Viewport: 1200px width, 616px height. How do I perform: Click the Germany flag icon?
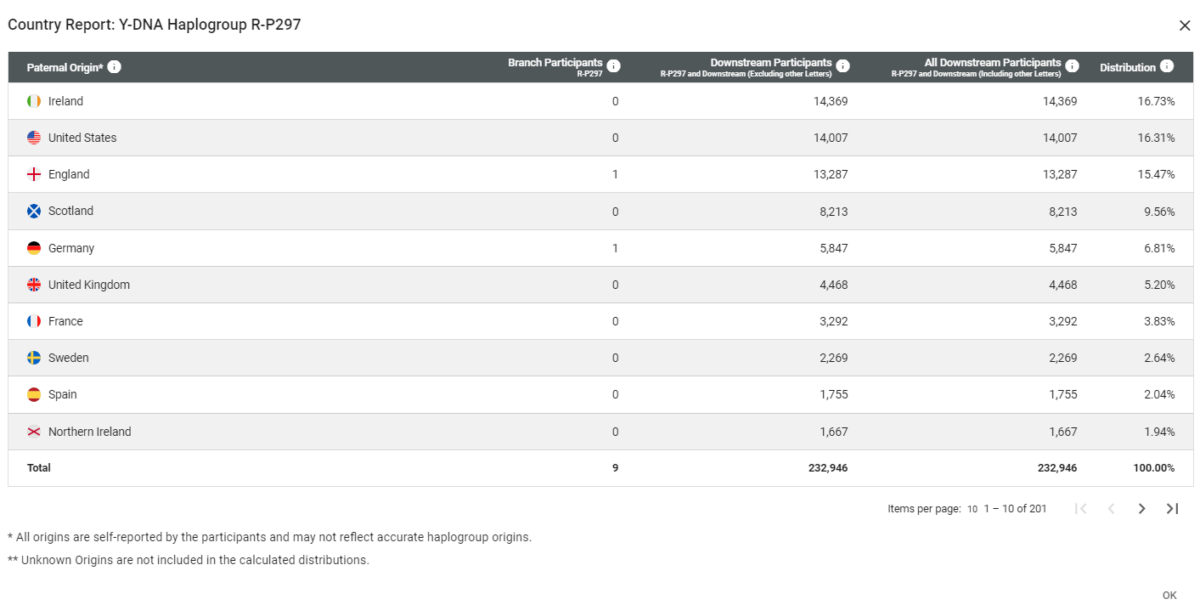click(34, 247)
